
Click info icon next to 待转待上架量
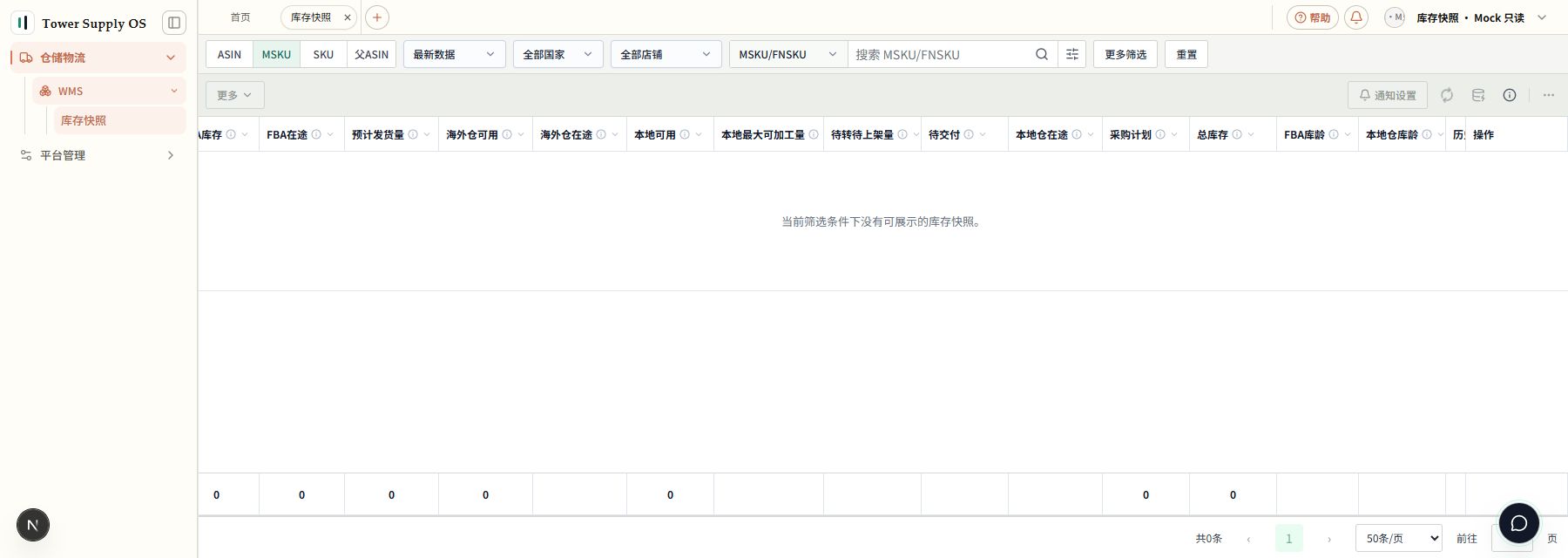click(902, 134)
